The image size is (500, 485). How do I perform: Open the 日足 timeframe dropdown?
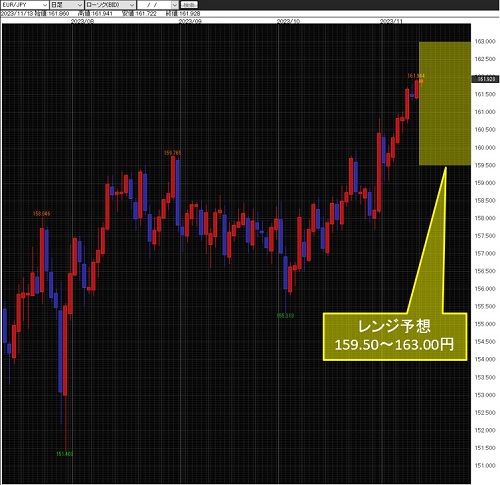click(x=66, y=5)
